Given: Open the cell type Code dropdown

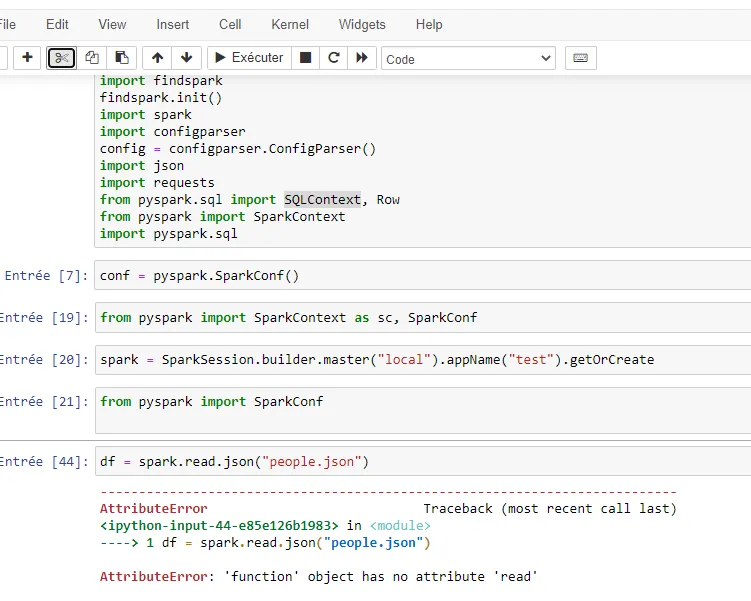Looking at the screenshot, I should click(468, 58).
